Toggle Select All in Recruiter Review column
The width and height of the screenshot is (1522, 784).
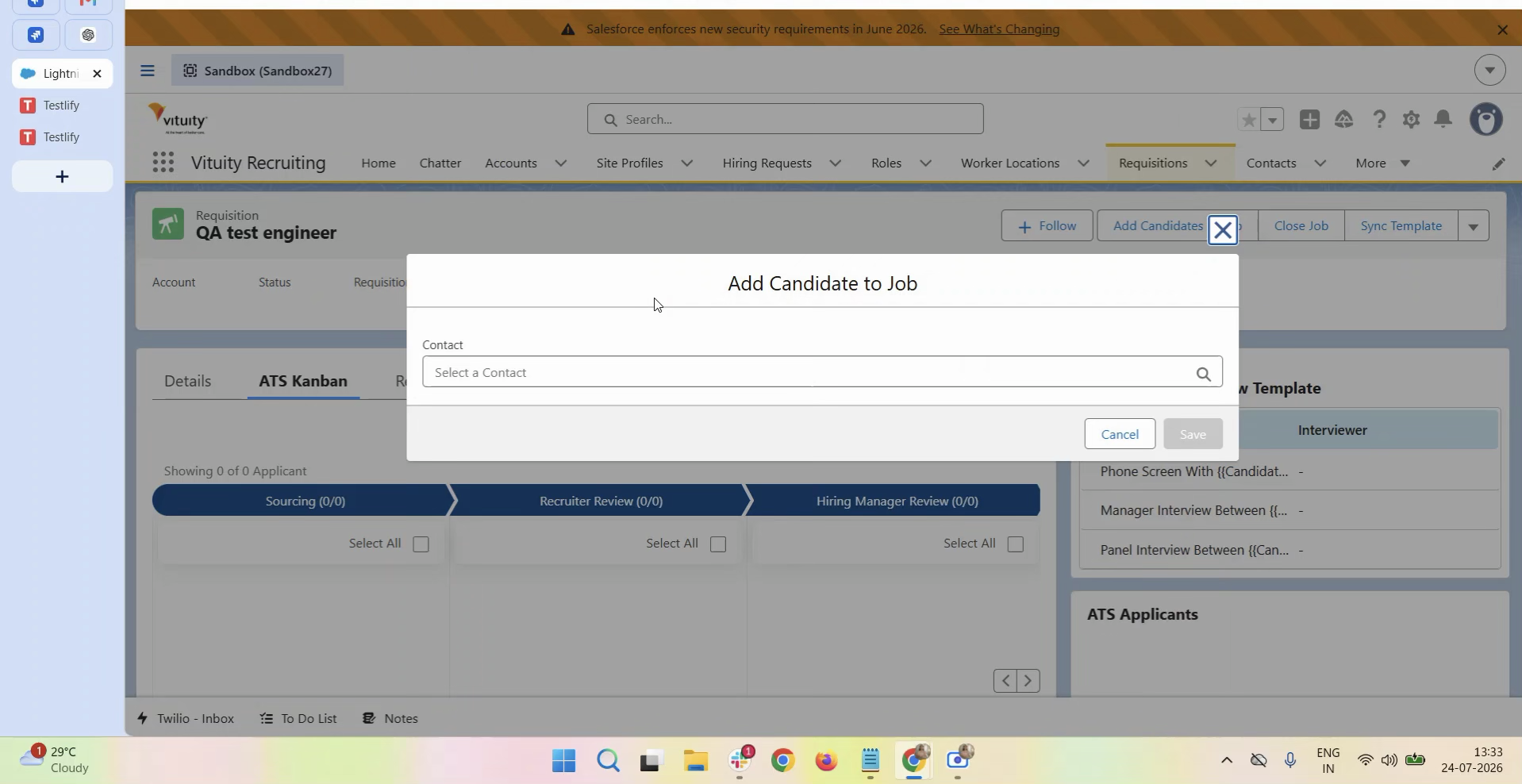[718, 544]
